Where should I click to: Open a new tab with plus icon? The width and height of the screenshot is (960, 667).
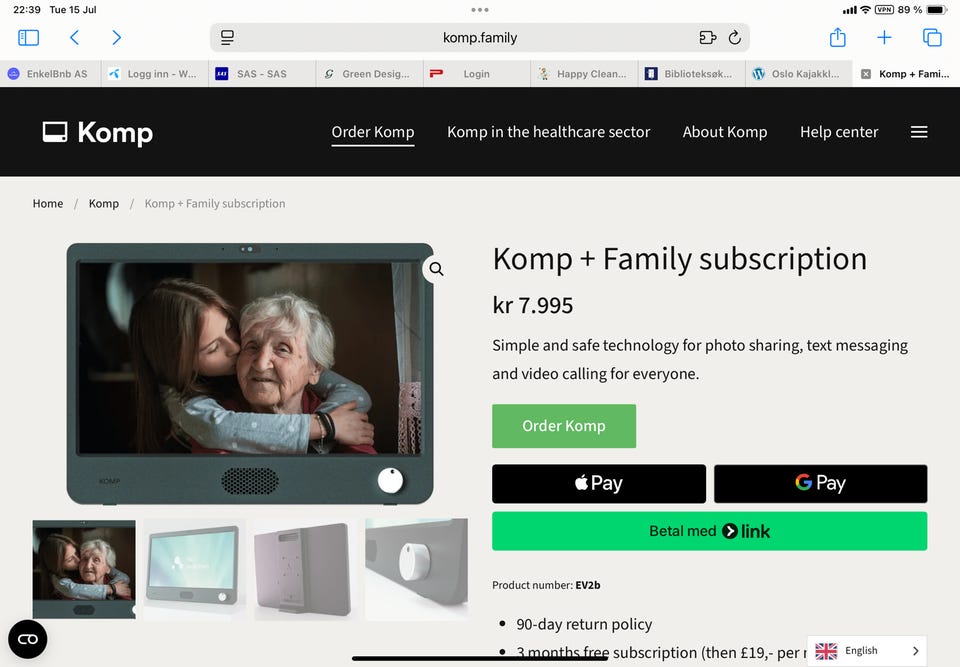point(884,38)
